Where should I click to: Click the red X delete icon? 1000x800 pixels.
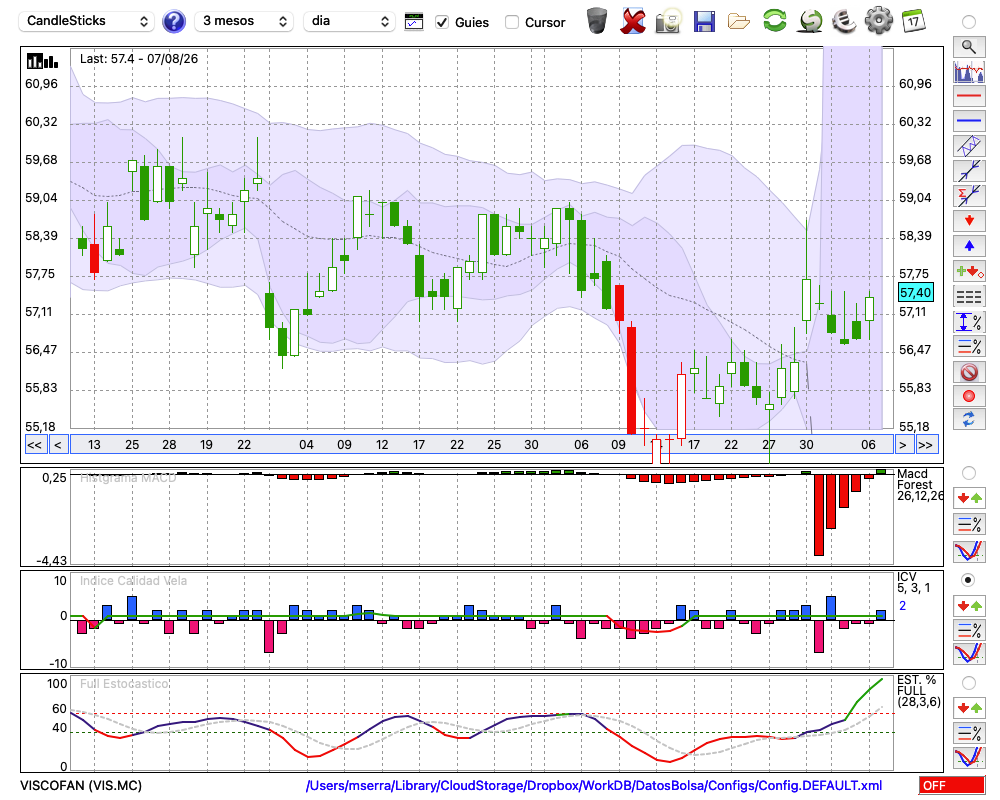click(x=633, y=21)
